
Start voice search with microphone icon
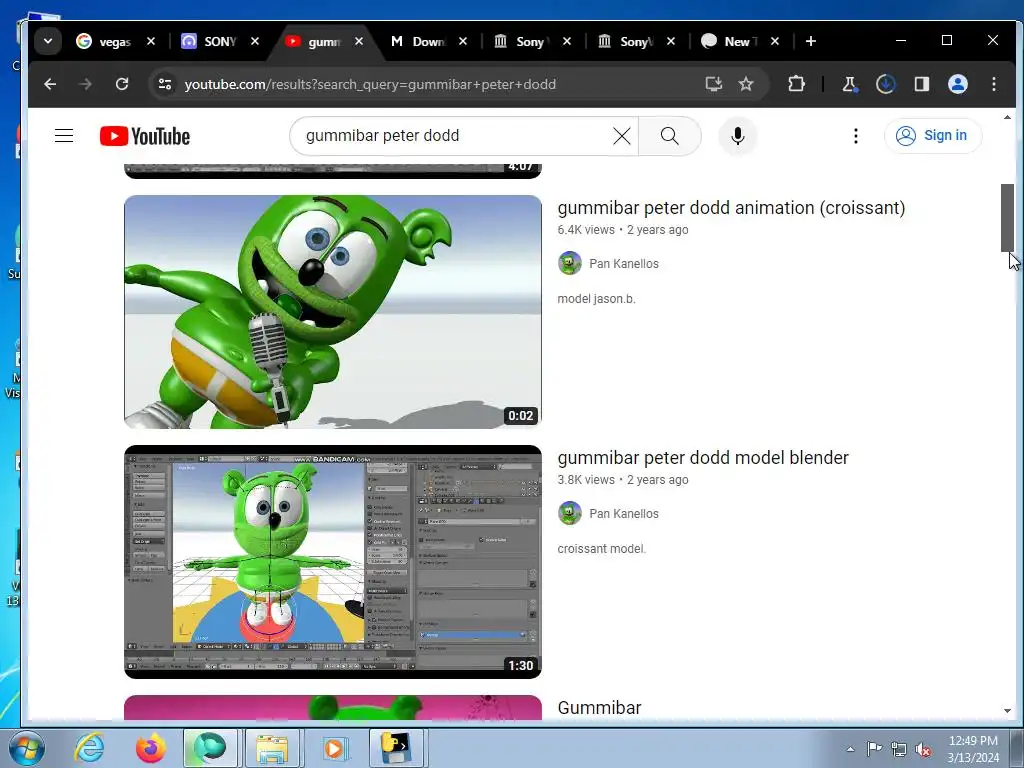738,136
